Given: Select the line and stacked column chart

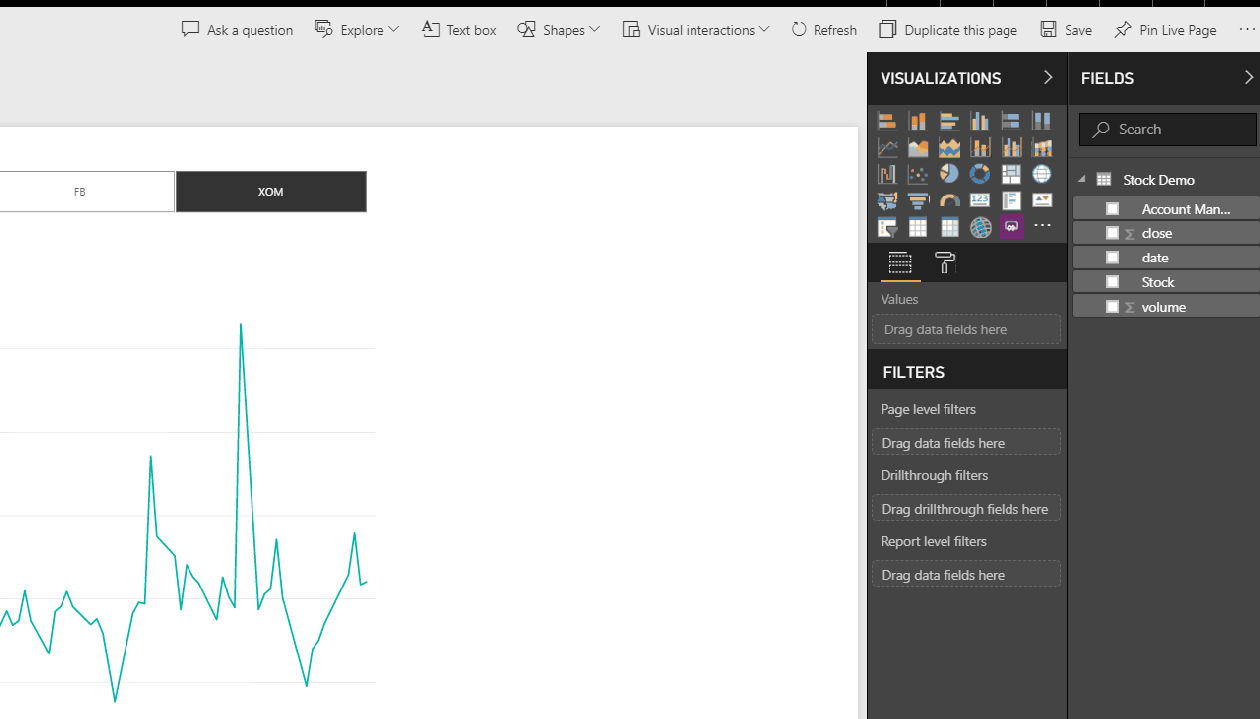Looking at the screenshot, I should pyautogui.click(x=980, y=148).
